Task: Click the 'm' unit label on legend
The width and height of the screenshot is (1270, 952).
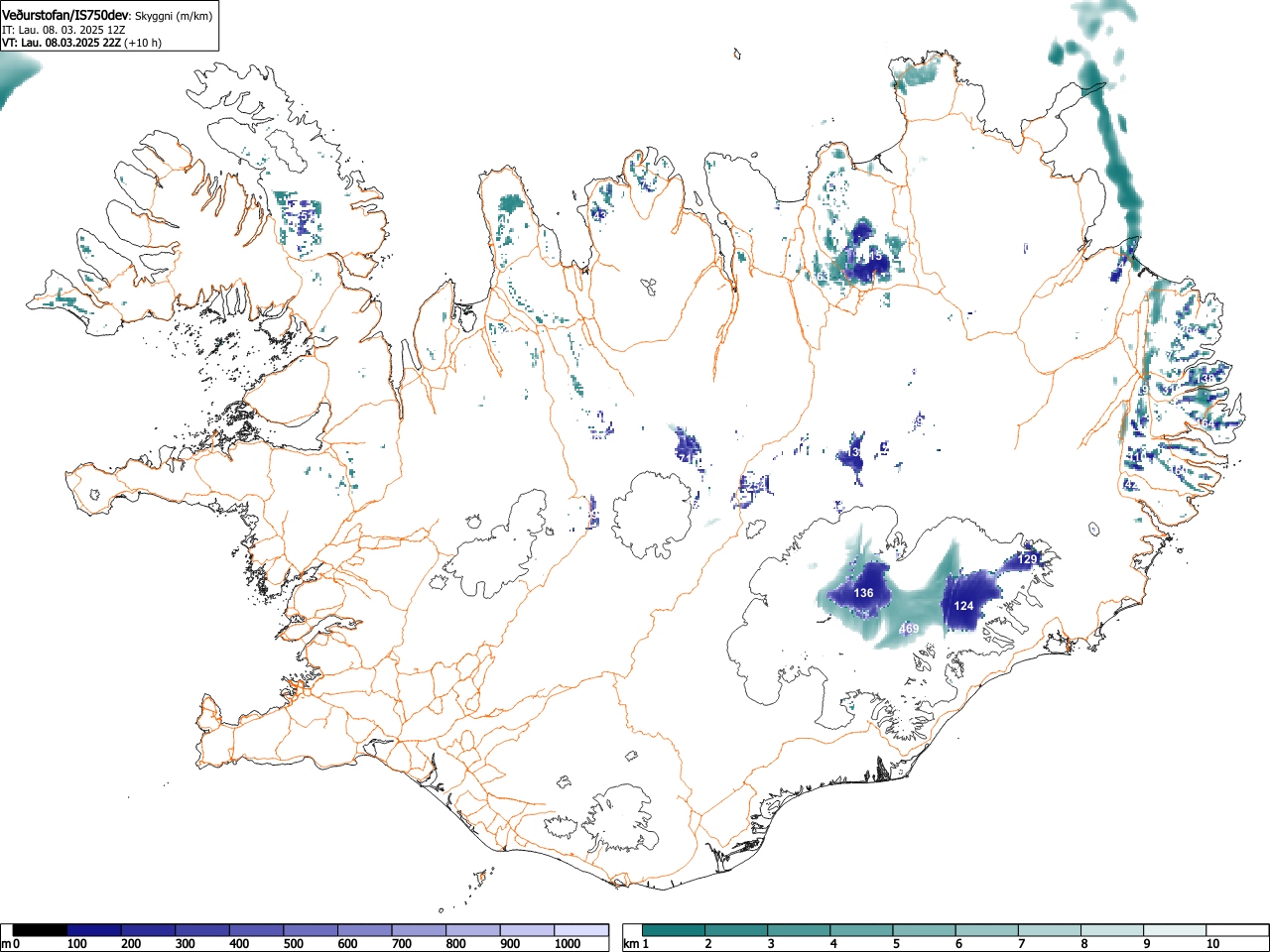Action: (x=6, y=944)
